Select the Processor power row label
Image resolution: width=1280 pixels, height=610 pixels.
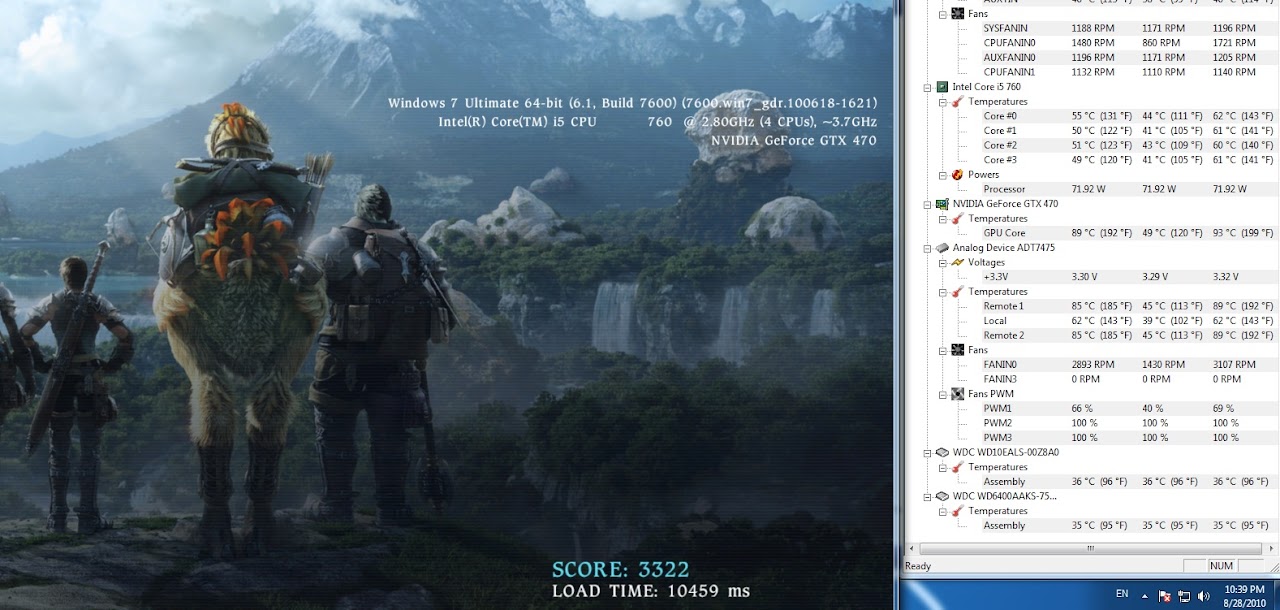click(1004, 189)
